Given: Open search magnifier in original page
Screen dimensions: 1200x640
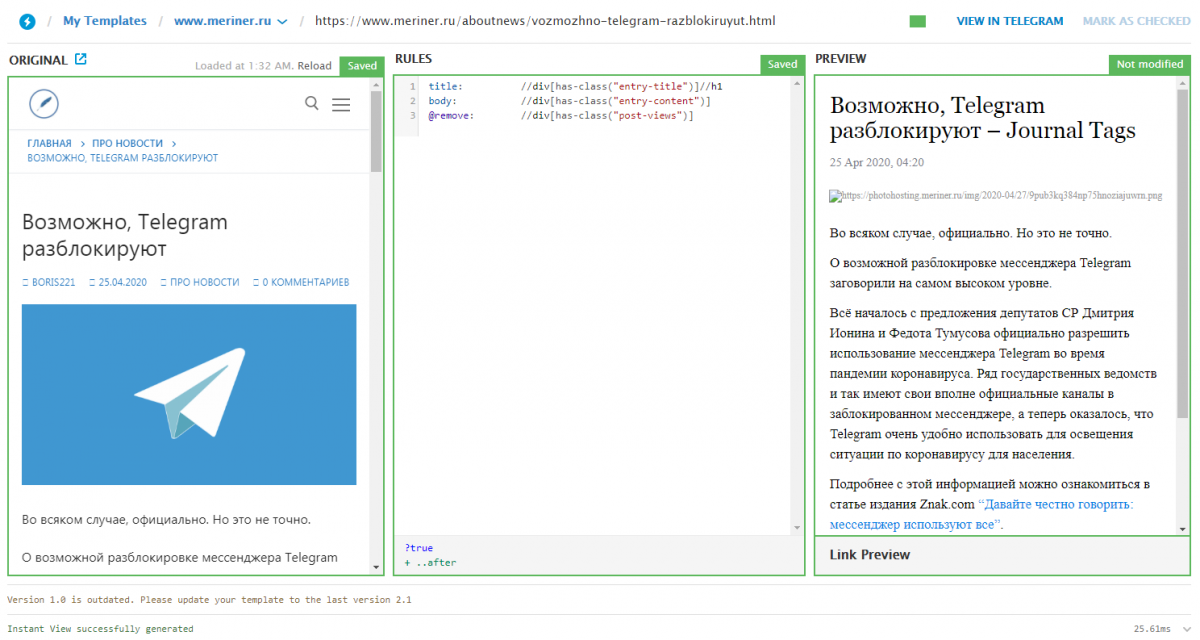Looking at the screenshot, I should pyautogui.click(x=312, y=103).
